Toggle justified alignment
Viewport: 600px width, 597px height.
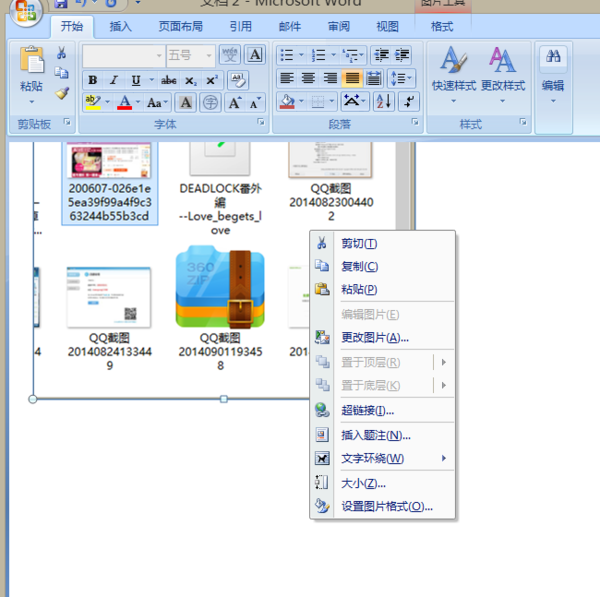(x=352, y=78)
